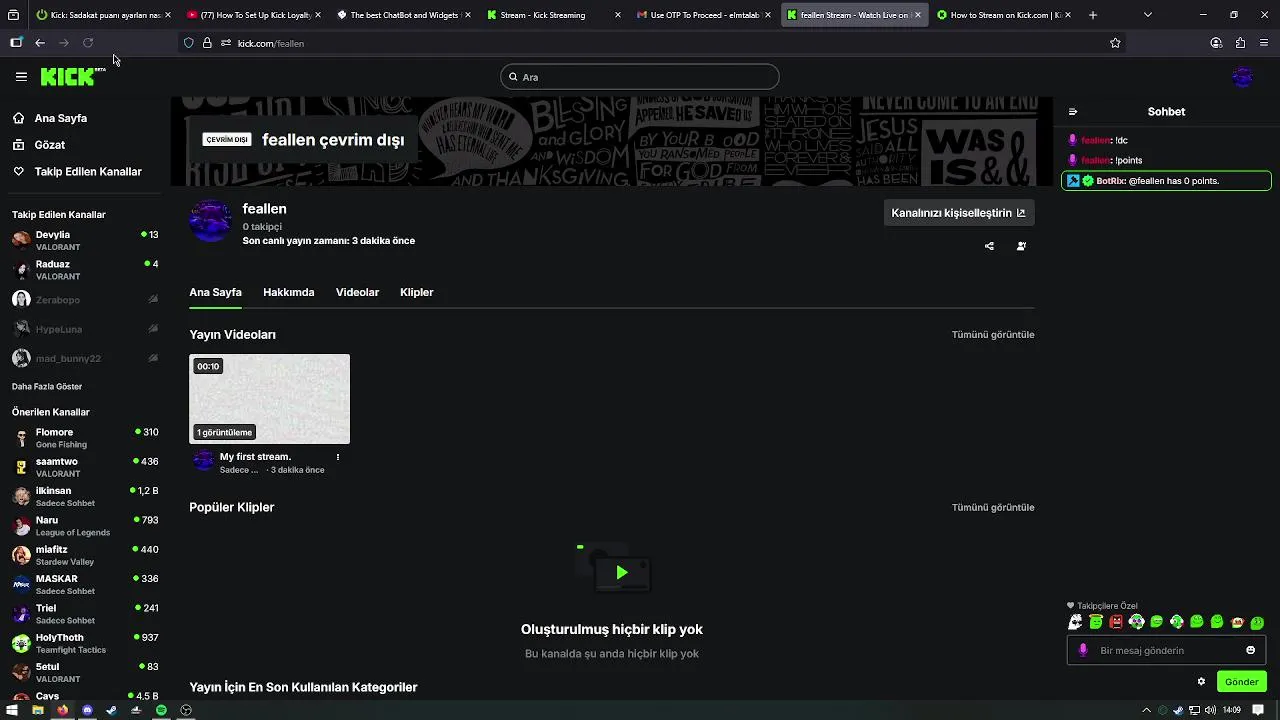The width and height of the screenshot is (1280, 720).
Task: Expand Daha Fazla Göster followed channels
Action: pyautogui.click(x=47, y=387)
